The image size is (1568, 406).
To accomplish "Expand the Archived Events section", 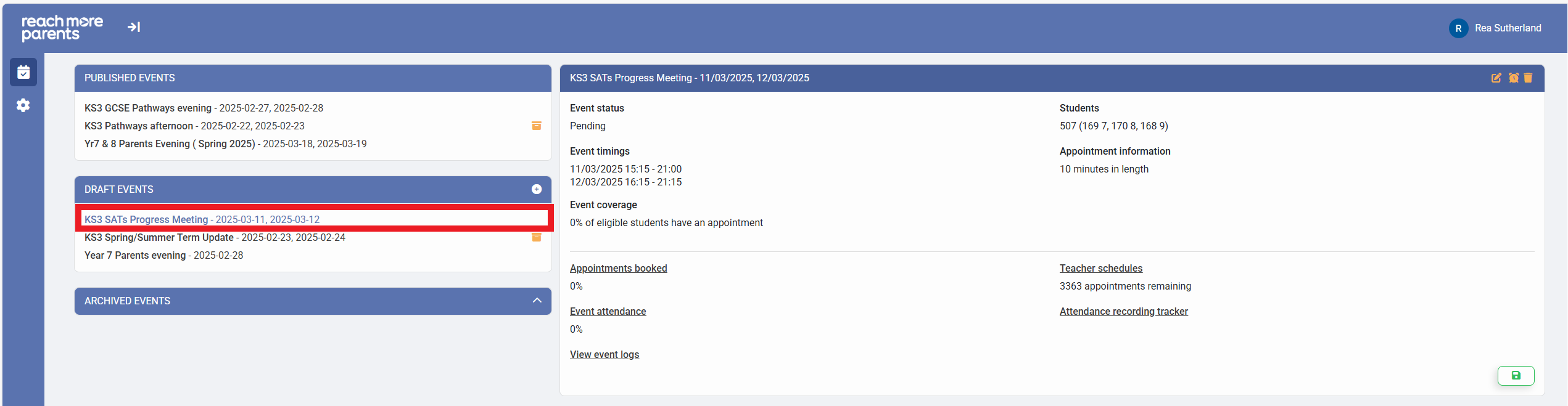I will 537,301.
